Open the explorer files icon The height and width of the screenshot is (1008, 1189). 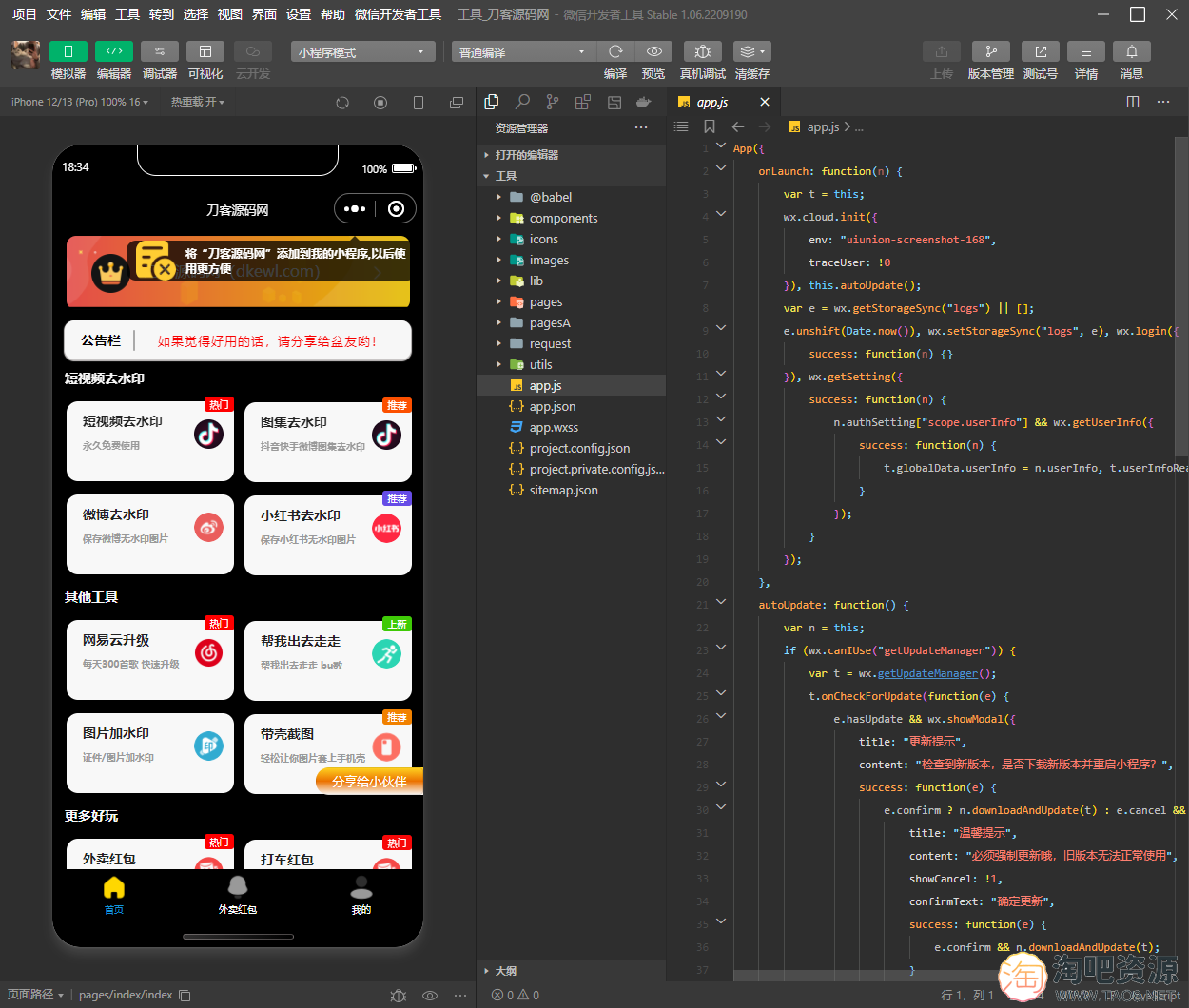pos(492,102)
